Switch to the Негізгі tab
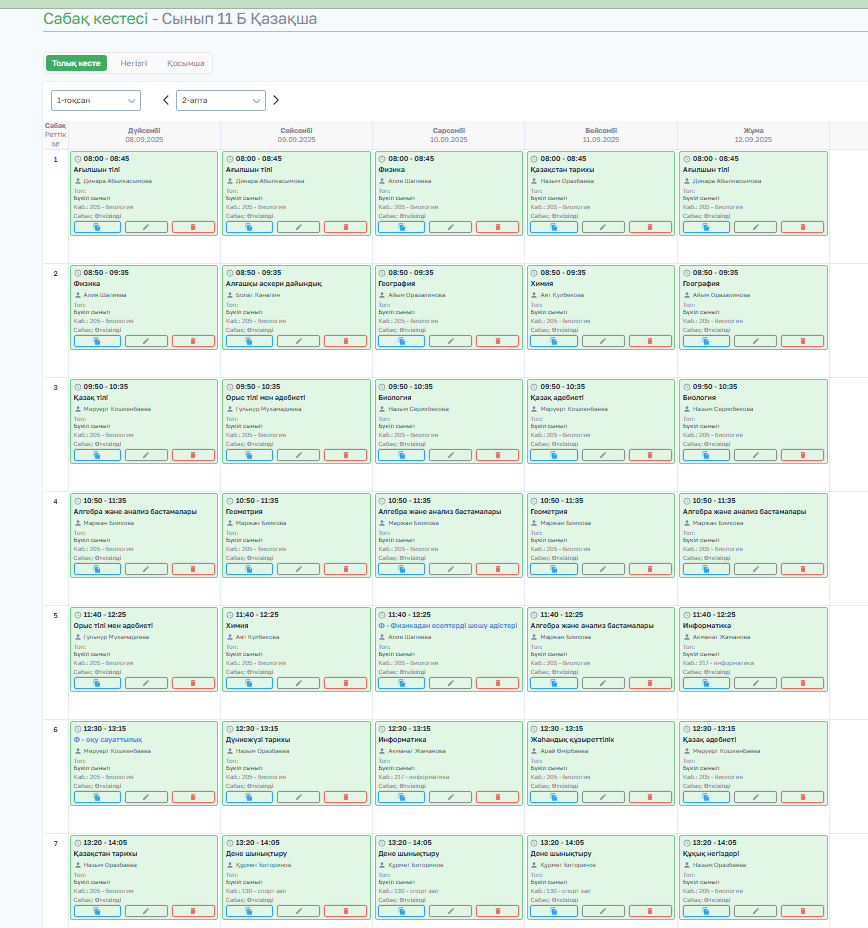 click(134, 63)
